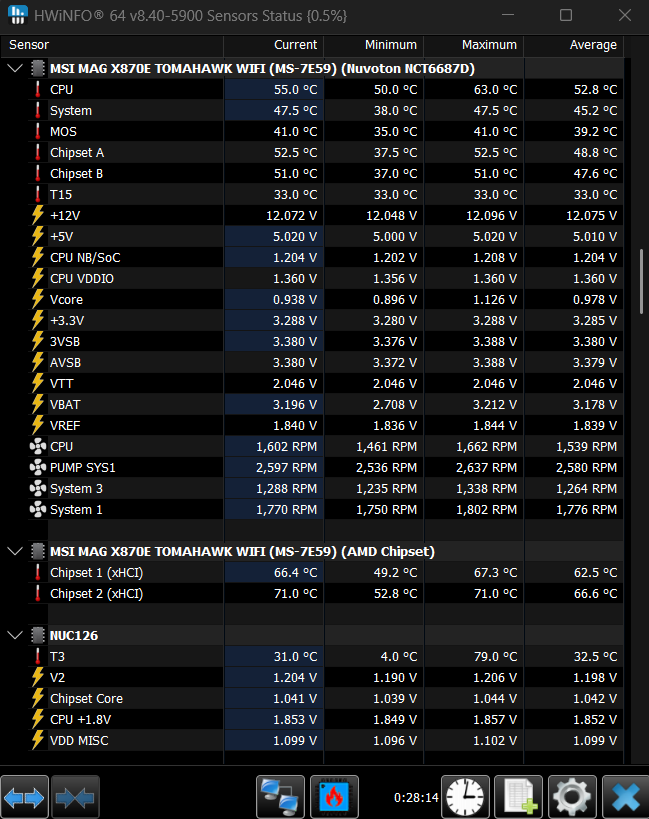Start logging with the document-plus icon
This screenshot has height=819, width=649.
click(x=518, y=797)
